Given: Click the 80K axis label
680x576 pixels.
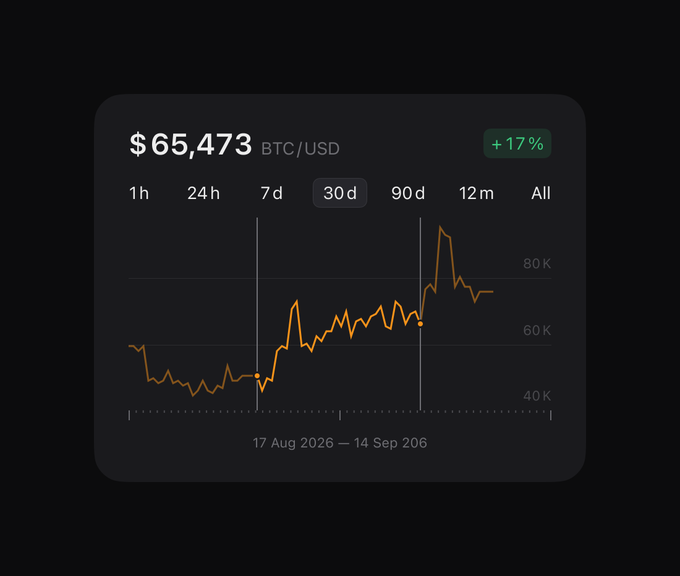Looking at the screenshot, I should (x=537, y=263).
